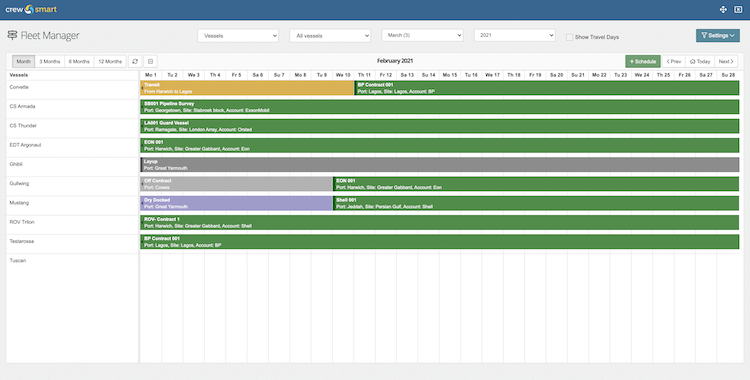Go to the Next period

click(x=726, y=61)
